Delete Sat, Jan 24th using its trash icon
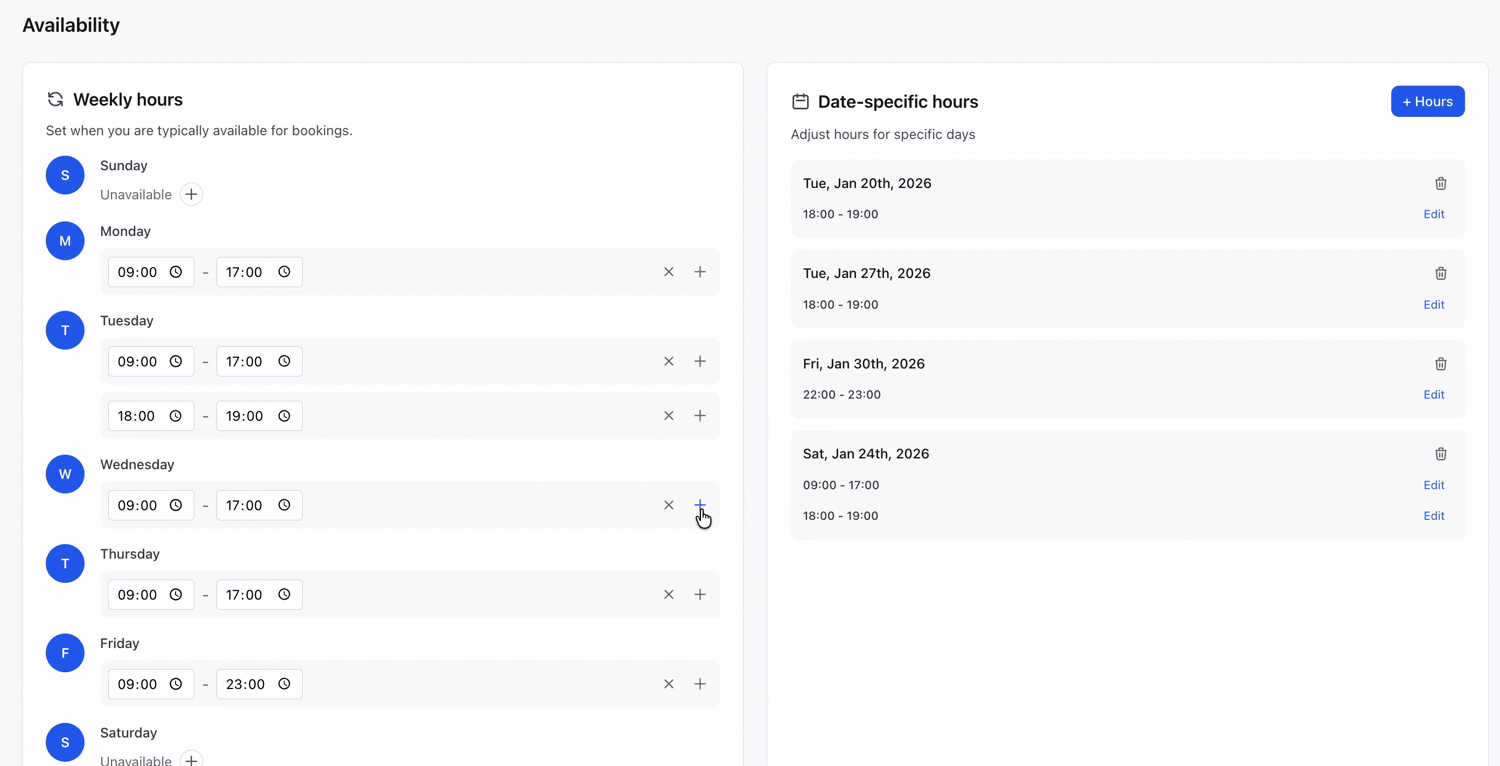The height and width of the screenshot is (766, 1500). coord(1440,453)
